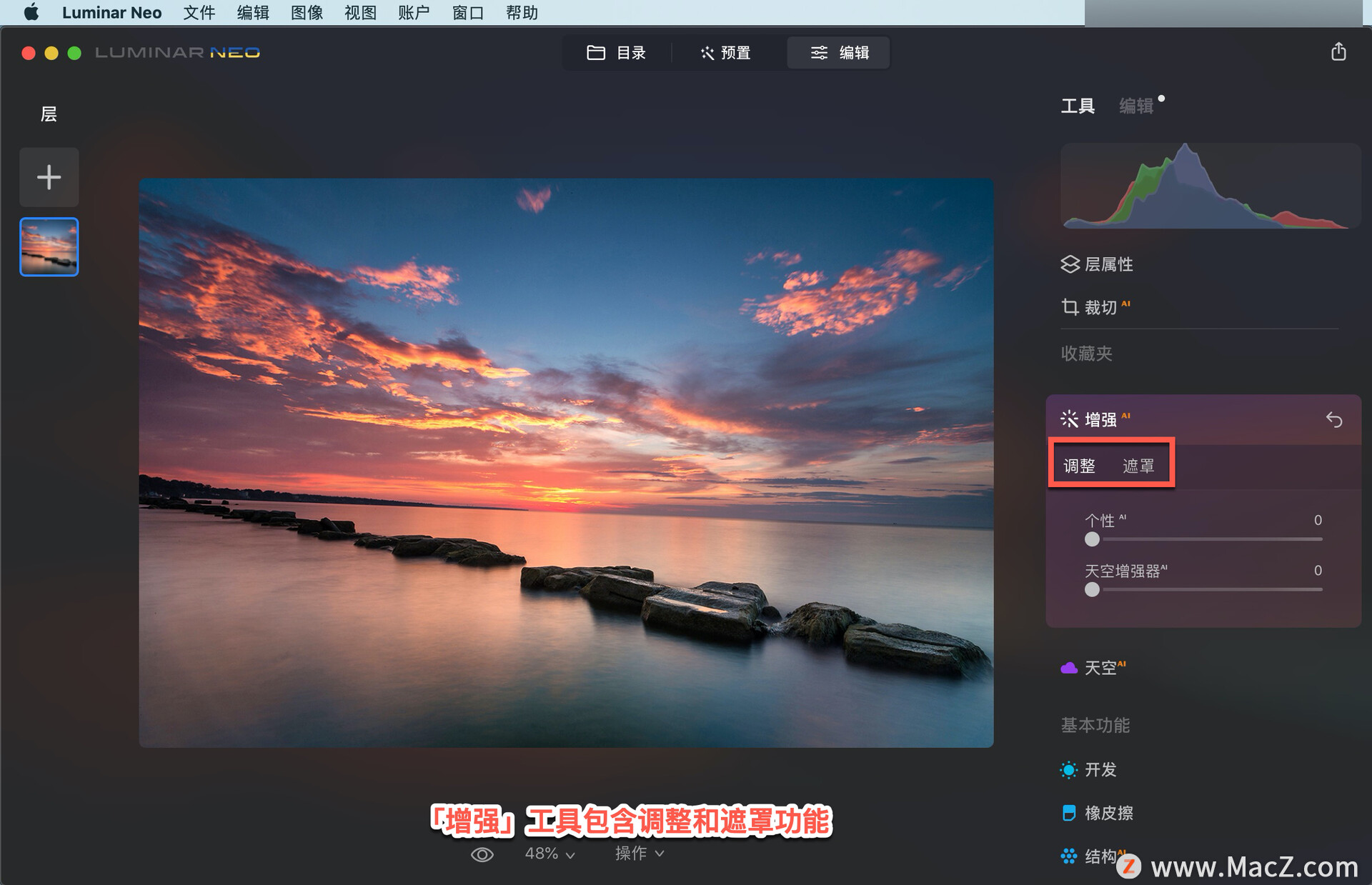
Task: Open the 图像 menu
Action: click(x=307, y=12)
